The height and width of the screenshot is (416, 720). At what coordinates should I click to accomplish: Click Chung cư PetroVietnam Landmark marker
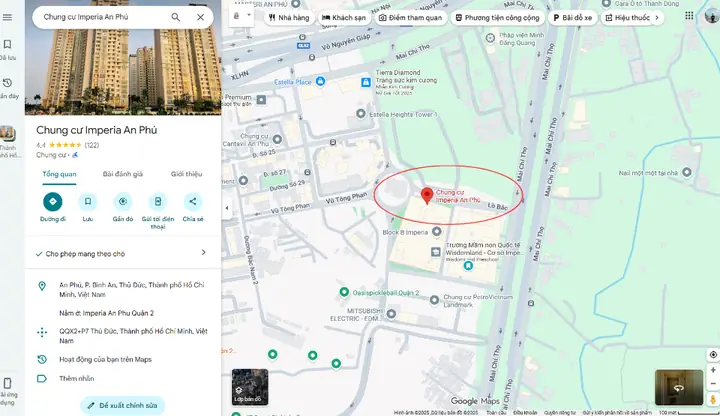coord(434,300)
